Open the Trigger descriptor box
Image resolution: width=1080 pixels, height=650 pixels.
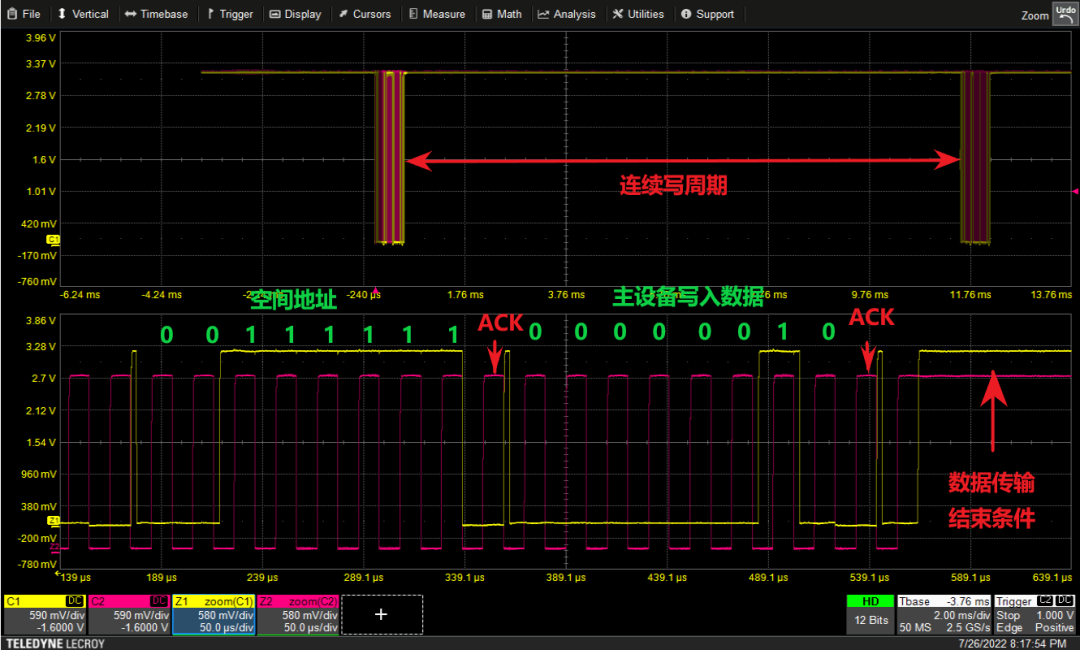[x=1035, y=615]
